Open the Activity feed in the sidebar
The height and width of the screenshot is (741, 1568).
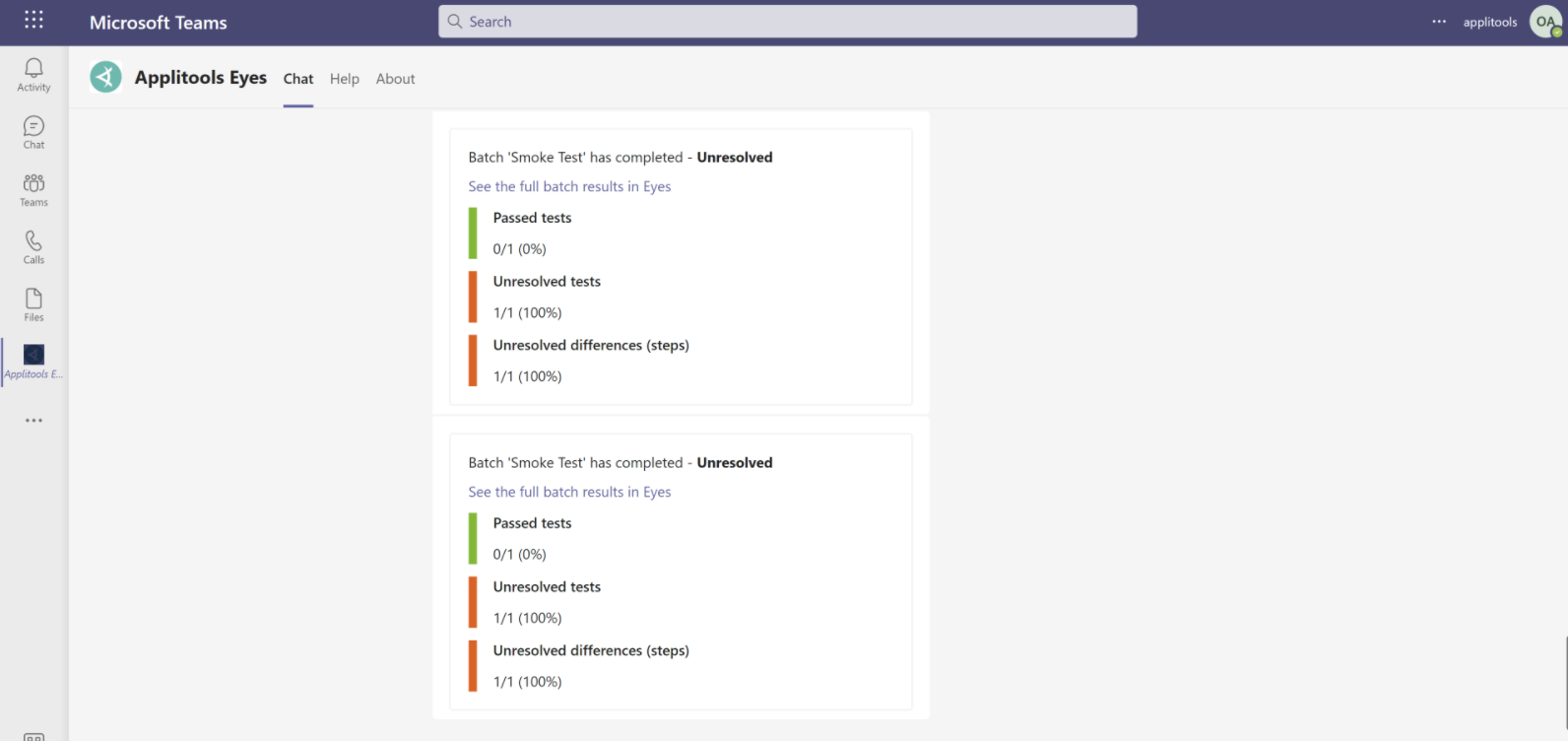point(33,74)
